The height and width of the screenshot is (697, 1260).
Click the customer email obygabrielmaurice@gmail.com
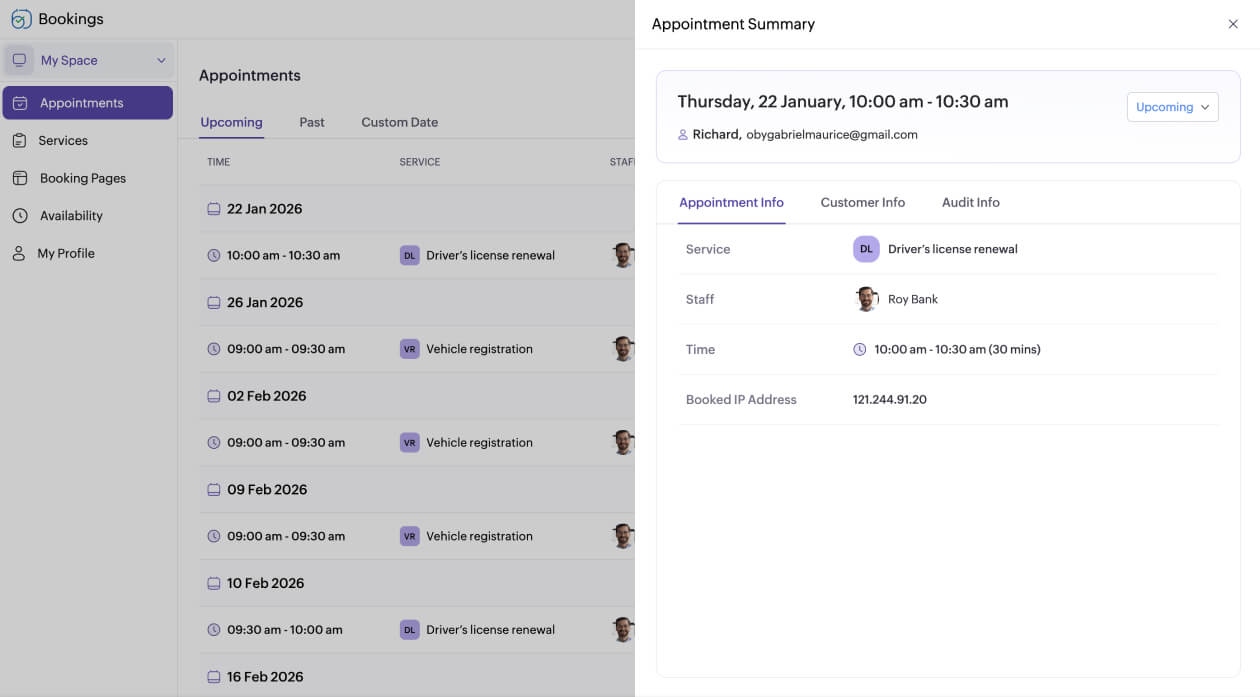[831, 135]
